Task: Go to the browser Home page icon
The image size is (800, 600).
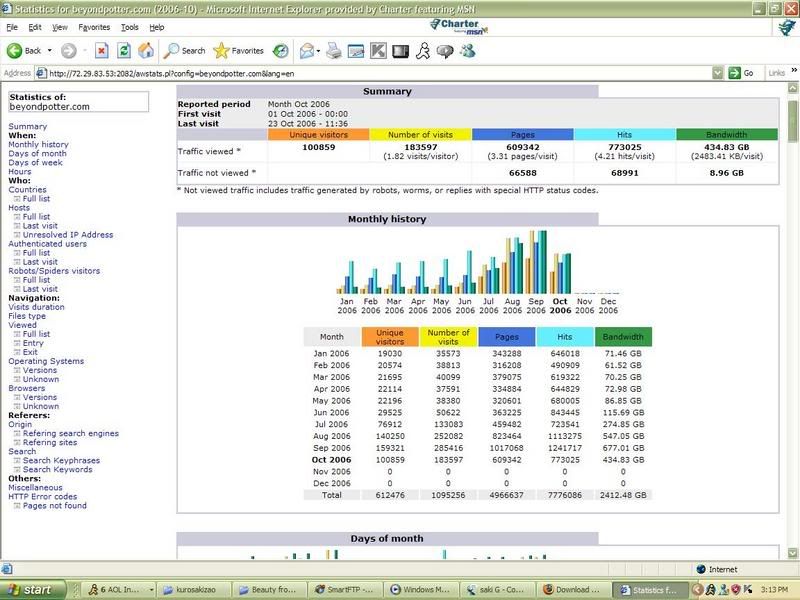Action: [x=146, y=50]
